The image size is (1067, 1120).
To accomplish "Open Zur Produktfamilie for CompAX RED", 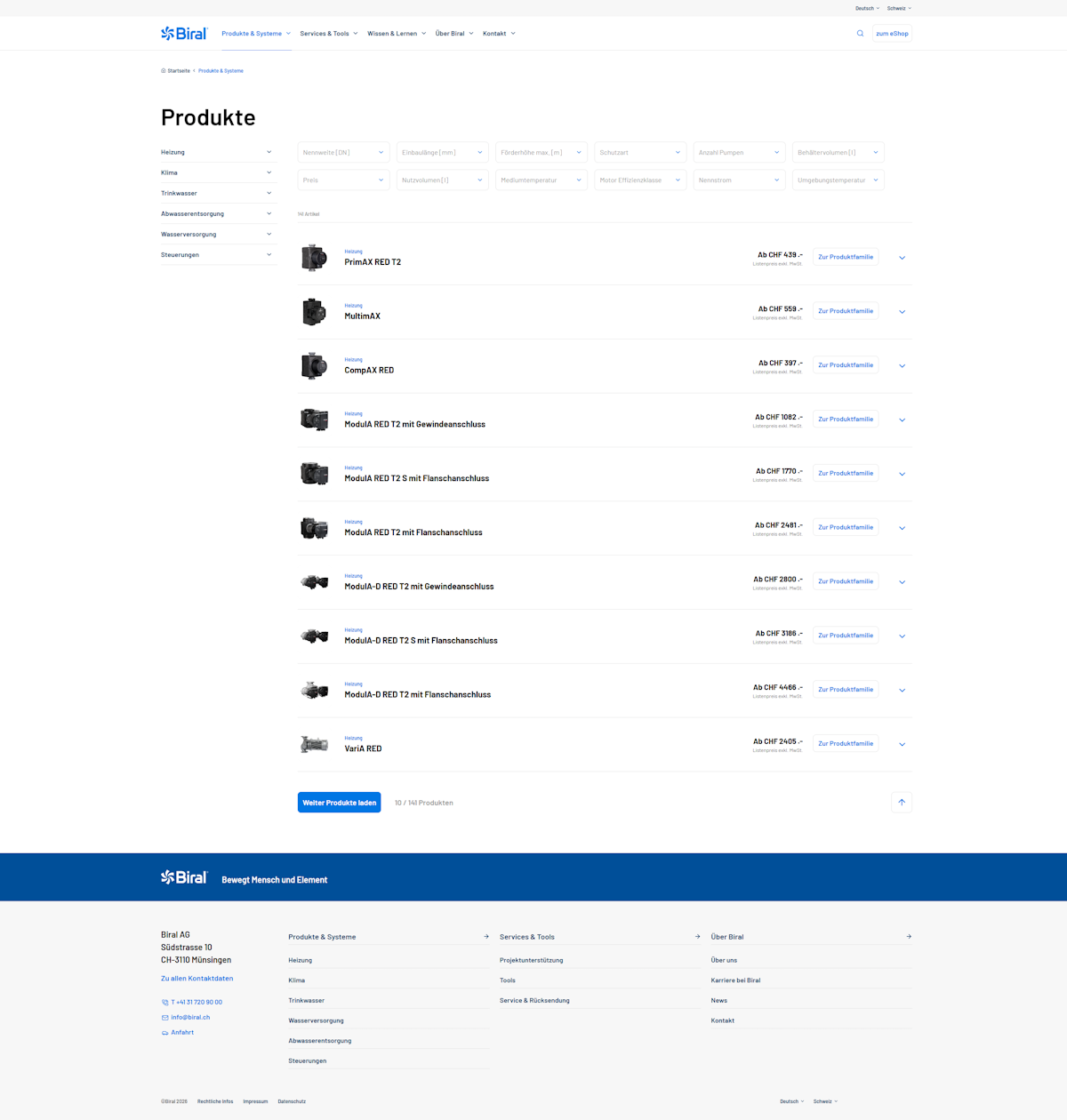I will tap(846, 365).
